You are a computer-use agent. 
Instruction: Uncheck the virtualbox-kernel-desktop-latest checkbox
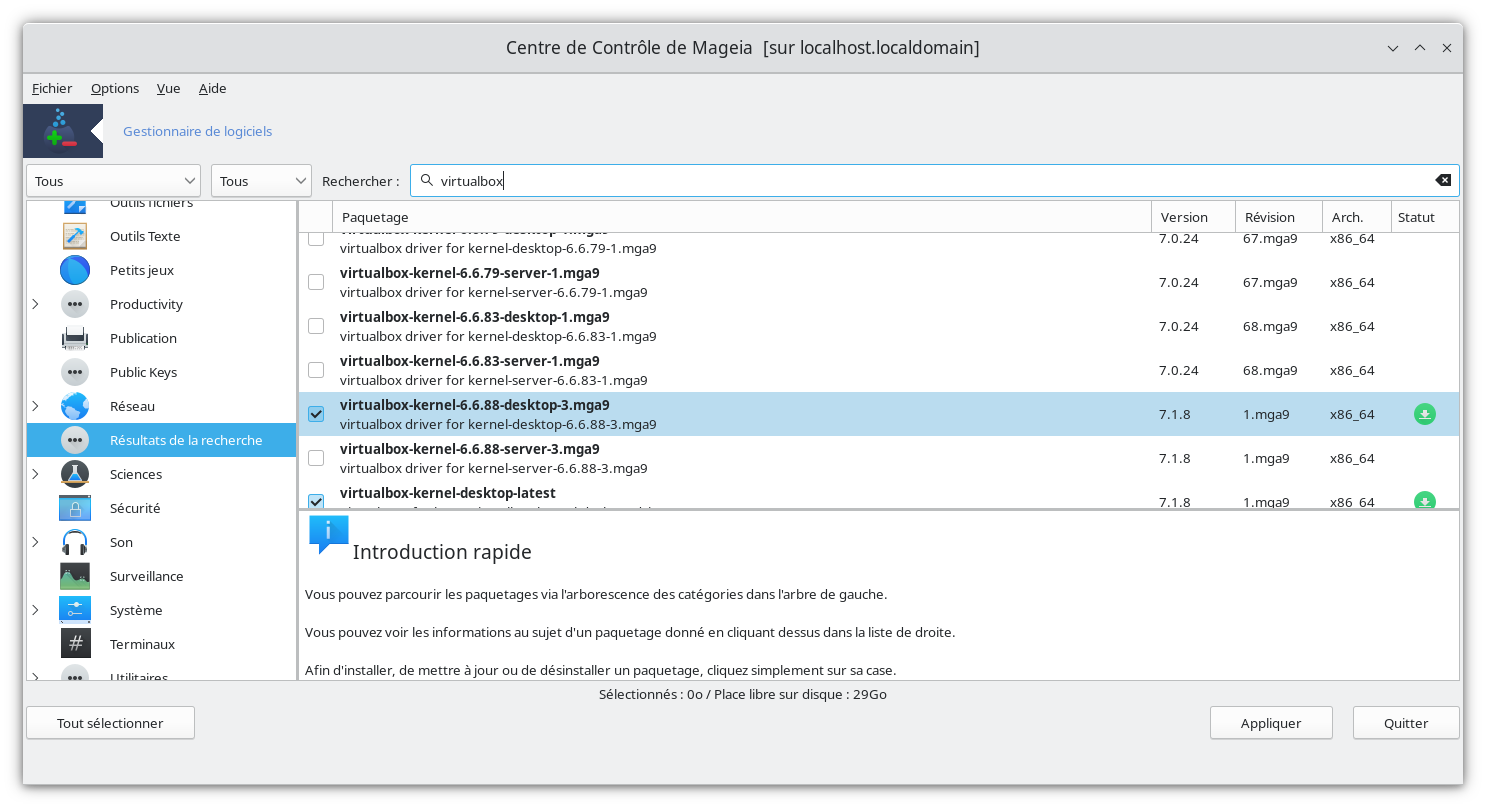316,501
